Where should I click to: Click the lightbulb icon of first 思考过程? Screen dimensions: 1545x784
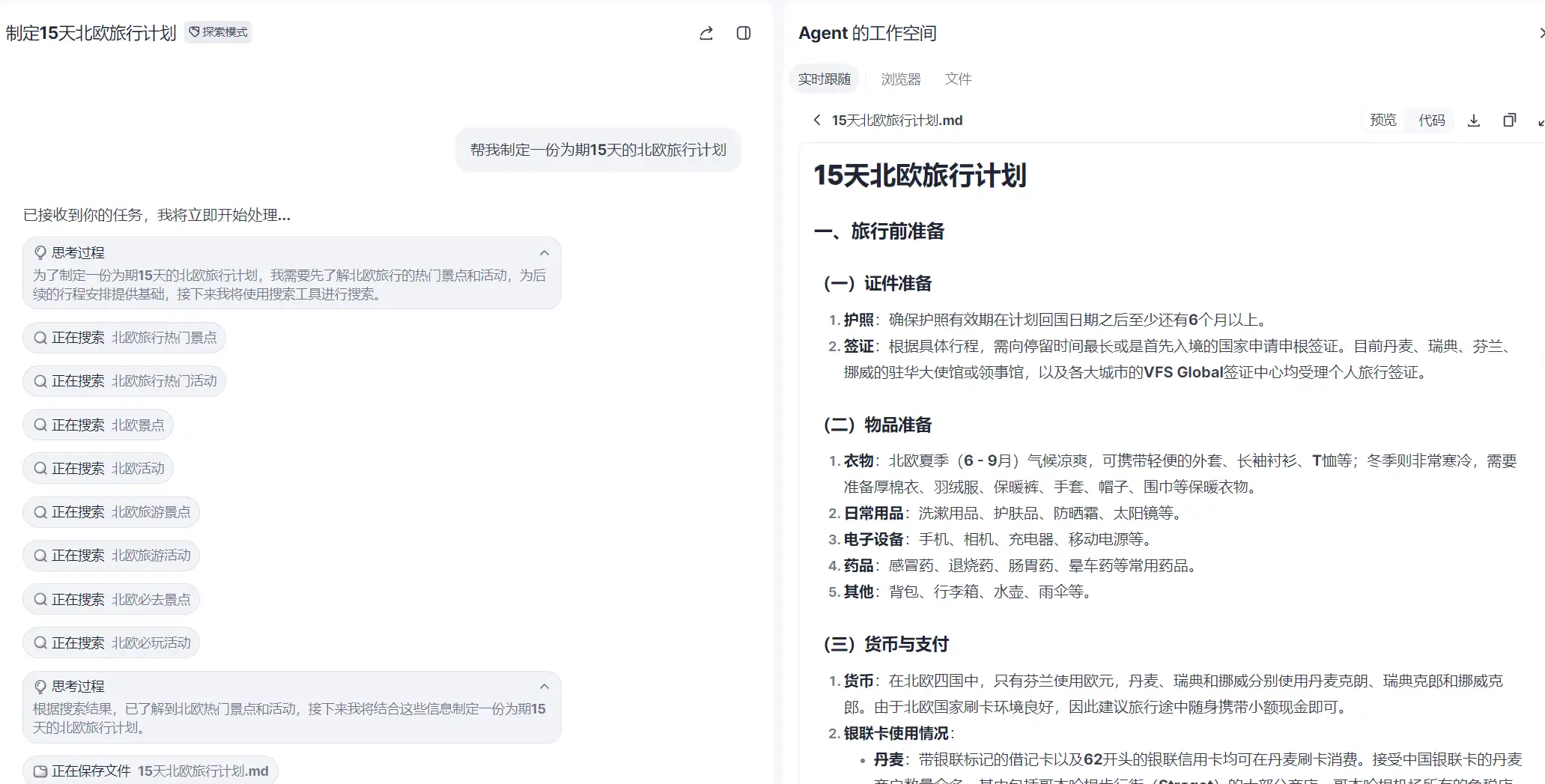coord(40,253)
